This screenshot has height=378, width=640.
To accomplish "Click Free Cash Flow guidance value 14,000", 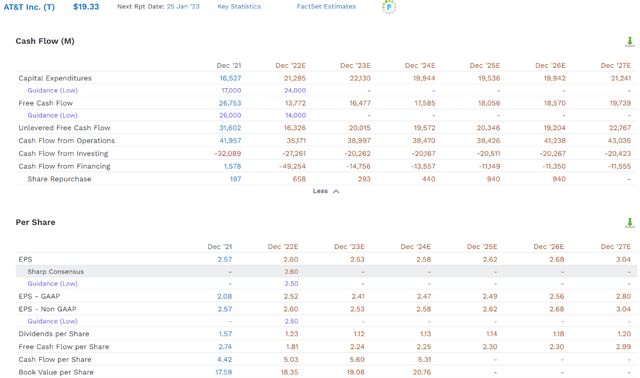I will (x=296, y=115).
